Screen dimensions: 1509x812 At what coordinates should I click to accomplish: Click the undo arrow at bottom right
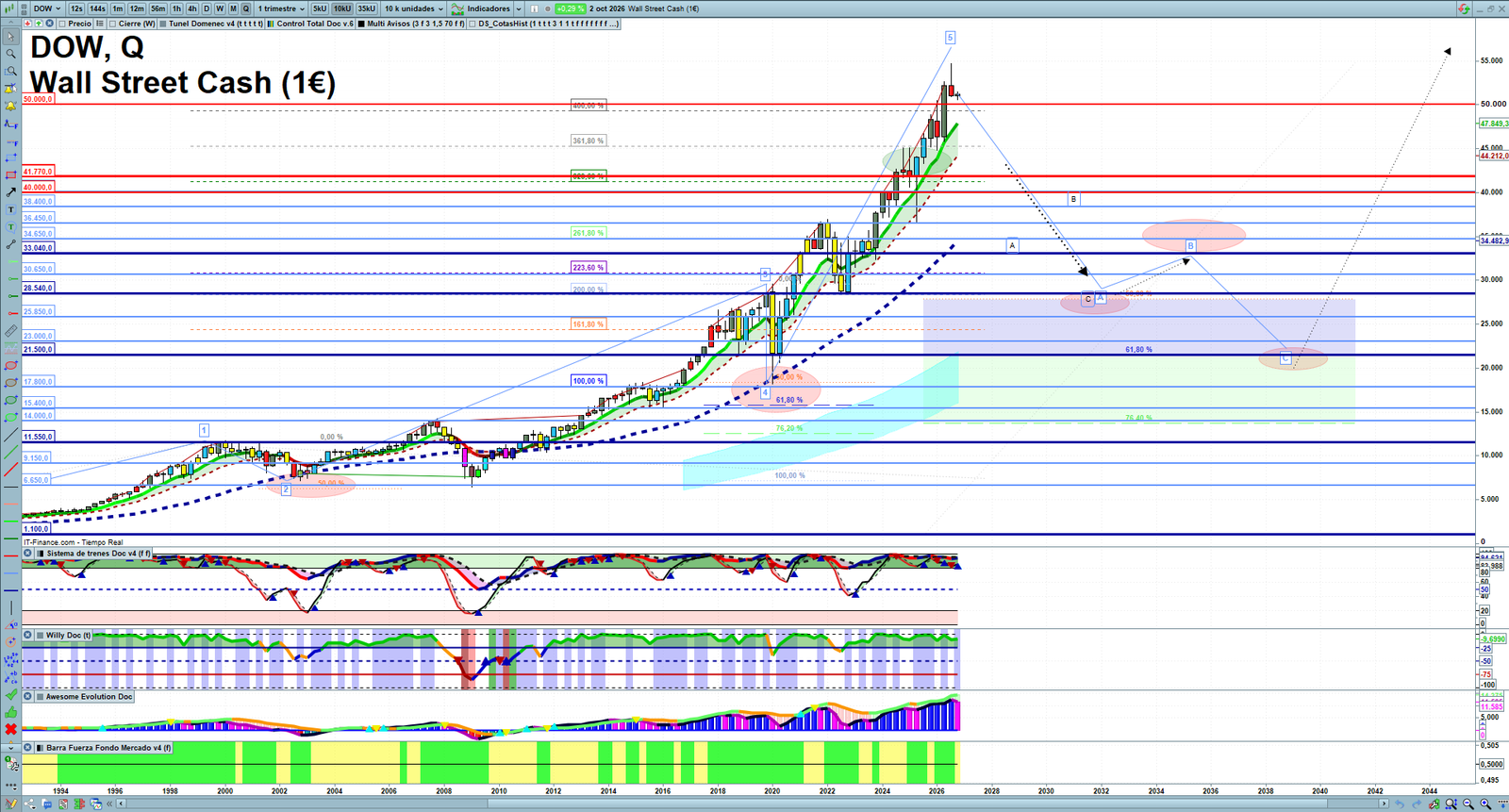(x=1400, y=804)
